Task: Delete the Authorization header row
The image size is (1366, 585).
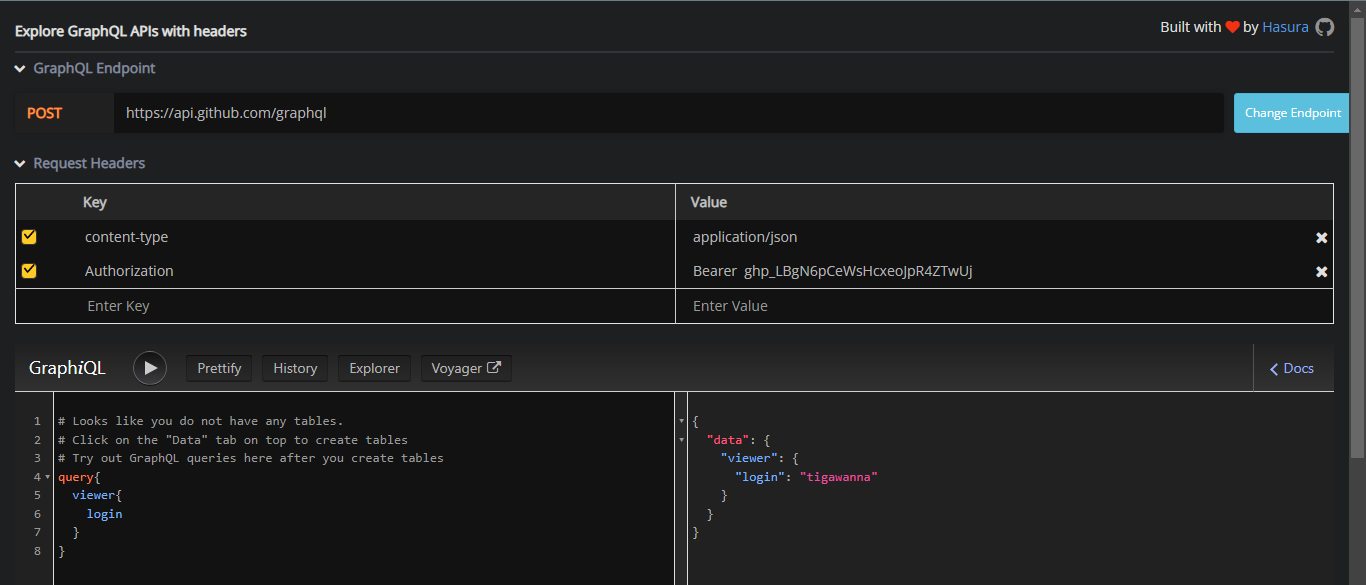Action: 1321,272
